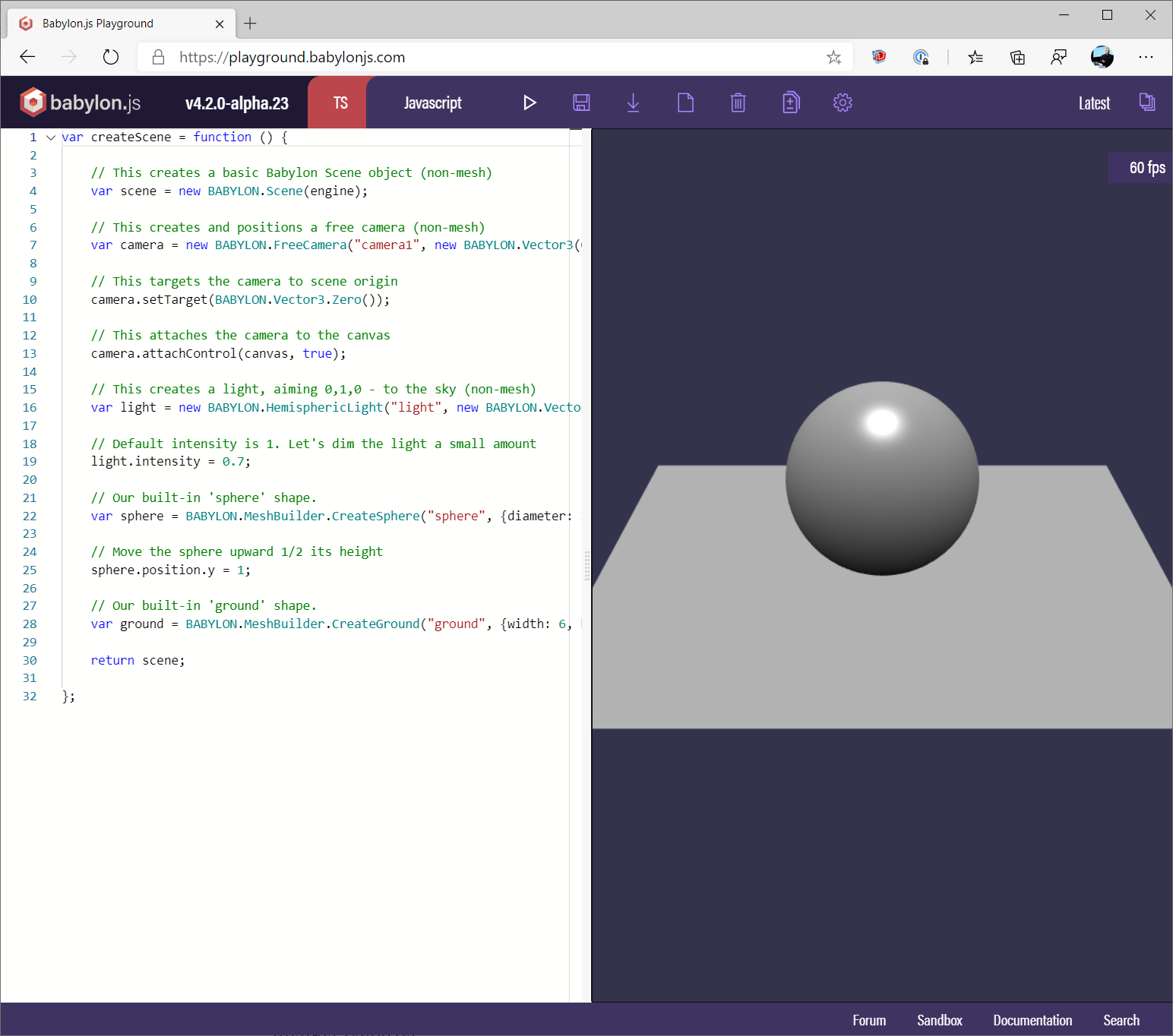This screenshot has height=1036, width=1173.
Task: Collapse the createScene function fold arrow
Action: coord(51,137)
